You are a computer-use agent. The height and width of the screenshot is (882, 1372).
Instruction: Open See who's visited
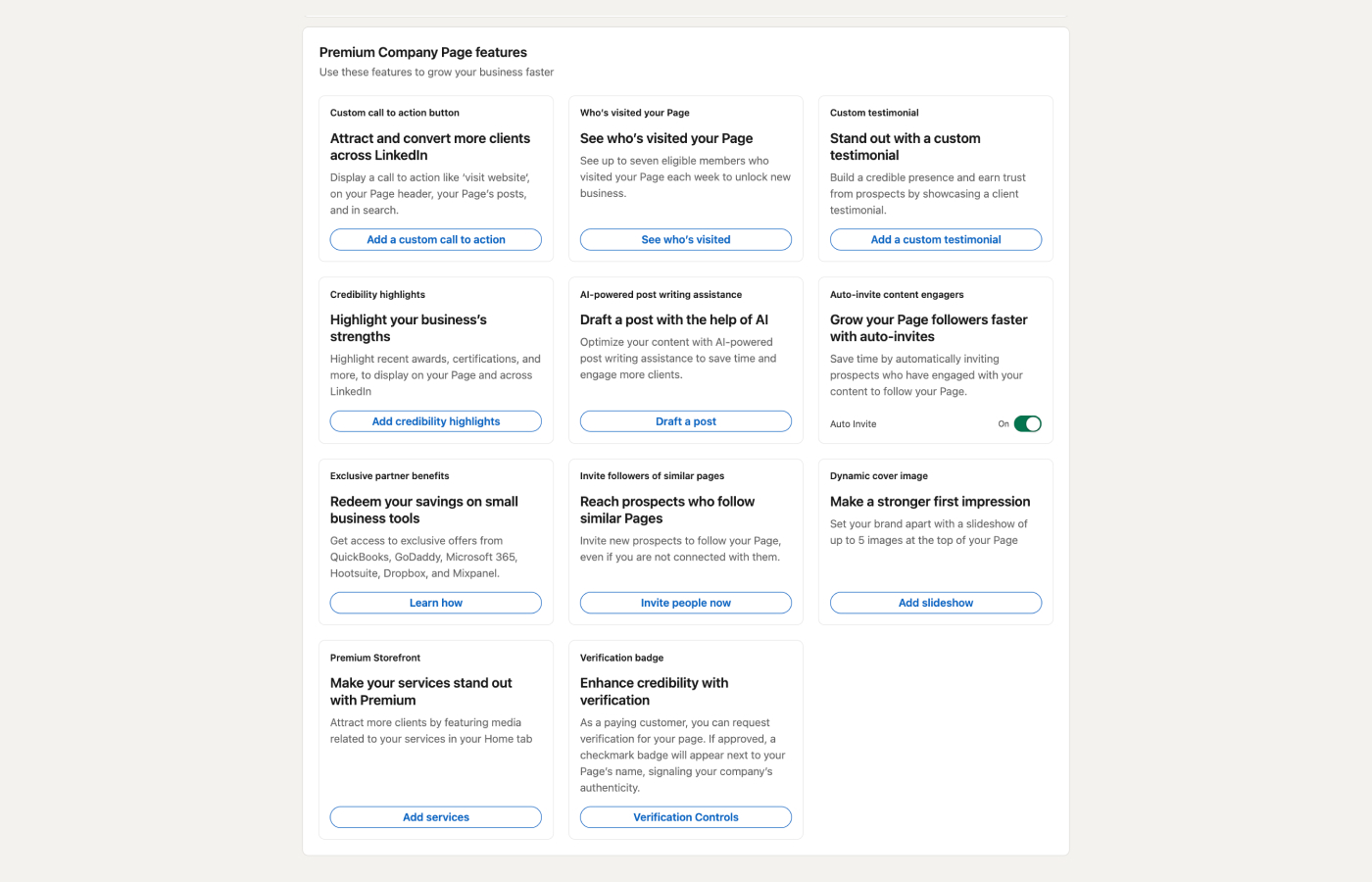click(685, 239)
